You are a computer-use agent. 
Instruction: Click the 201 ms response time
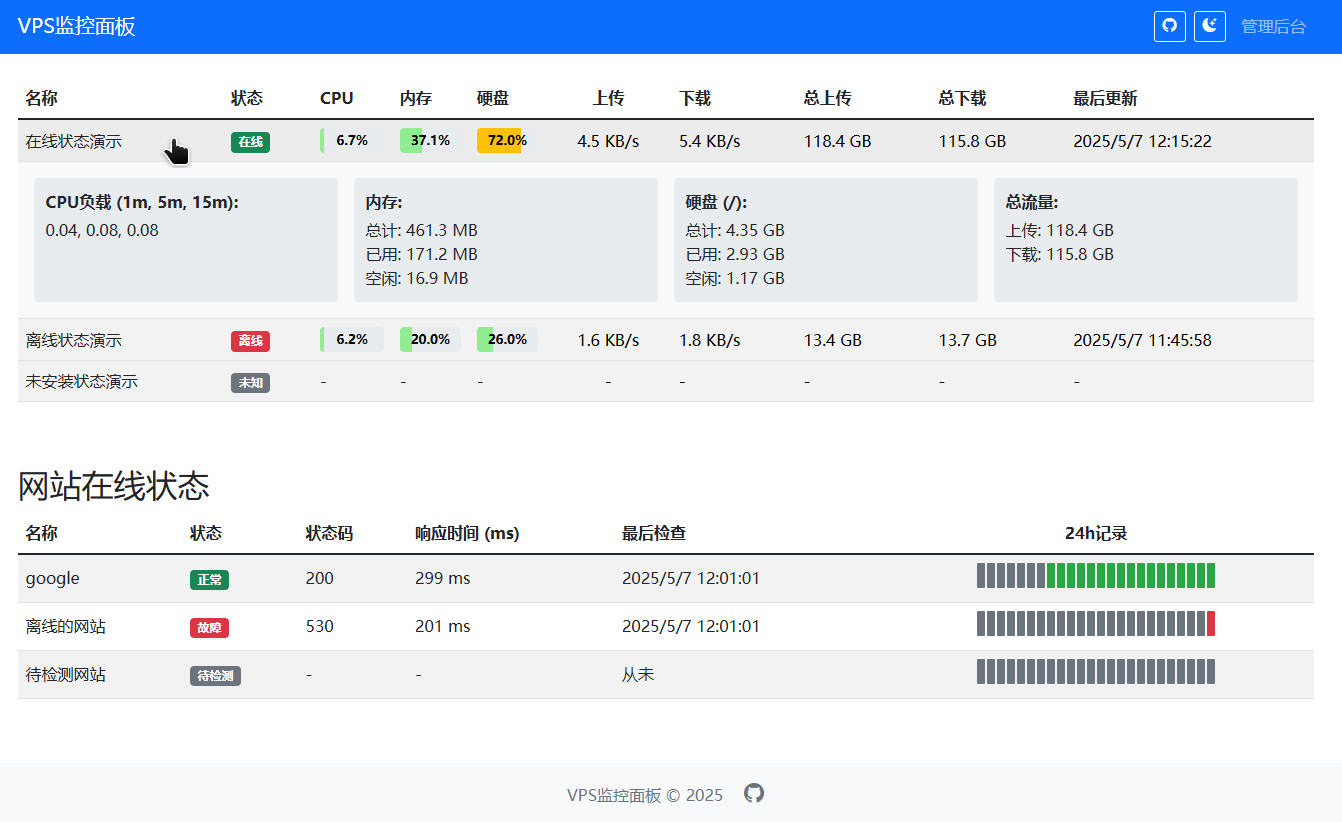442,626
